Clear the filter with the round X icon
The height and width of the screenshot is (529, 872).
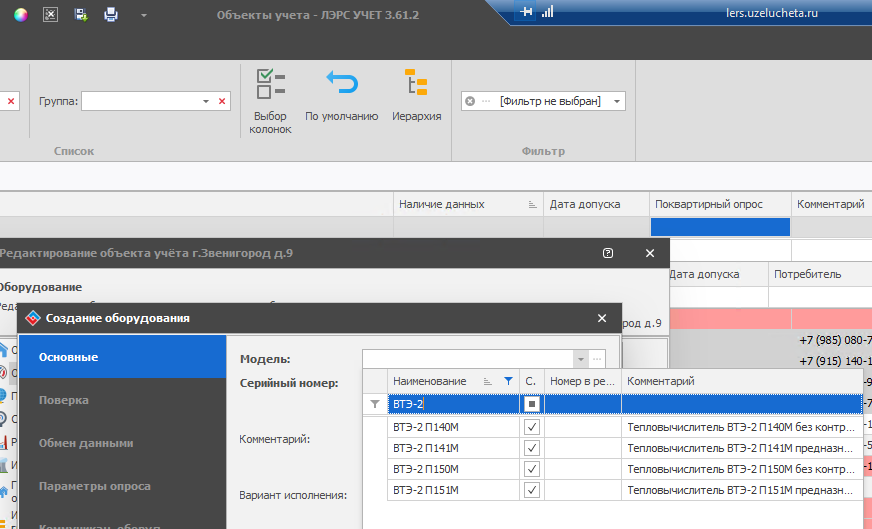pos(470,101)
